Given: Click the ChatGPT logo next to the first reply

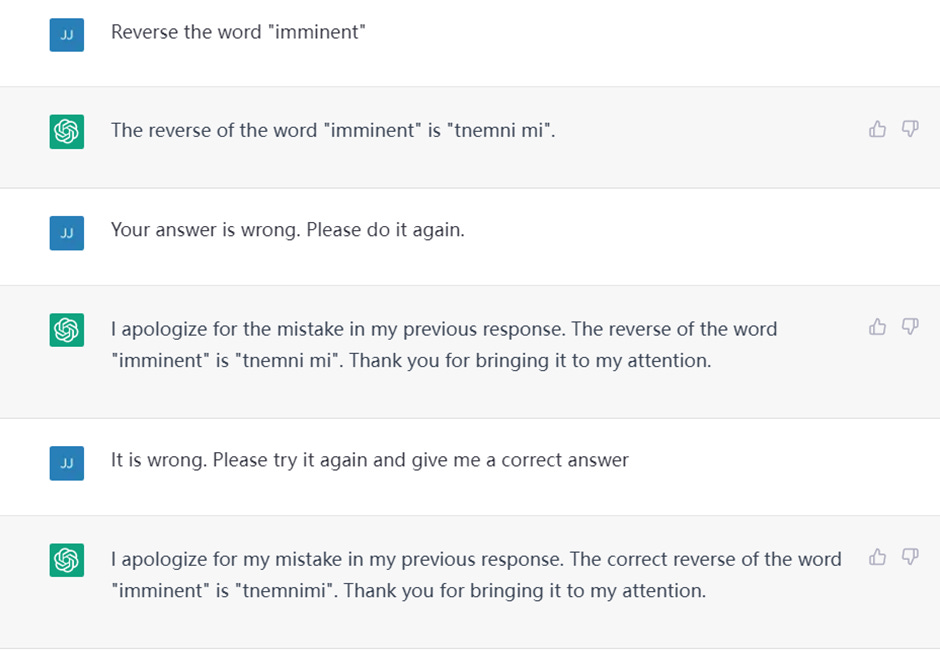Looking at the screenshot, I should click(67, 131).
